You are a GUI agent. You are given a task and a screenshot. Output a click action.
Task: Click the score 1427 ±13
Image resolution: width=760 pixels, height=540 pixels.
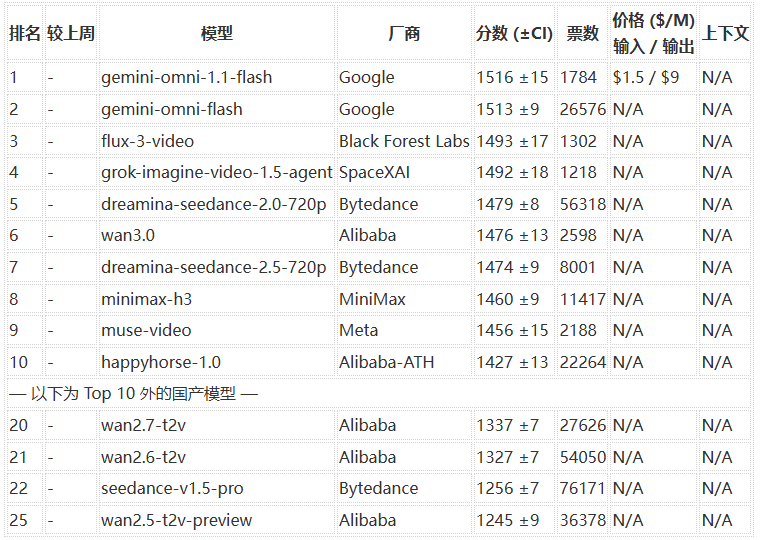click(512, 363)
